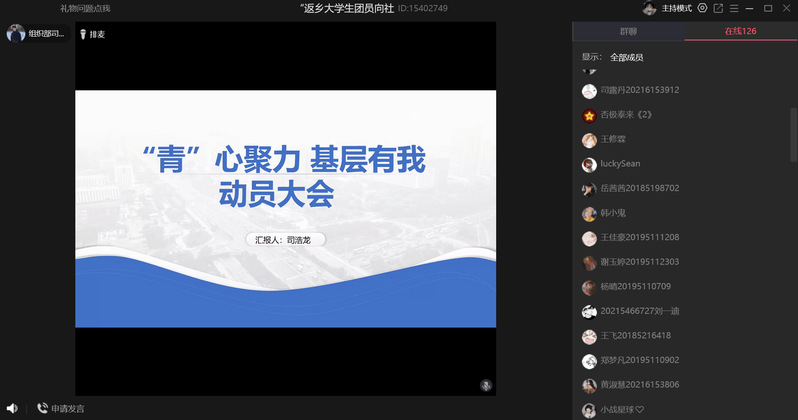Click the user avatar beside 主持模式

[x=649, y=8]
